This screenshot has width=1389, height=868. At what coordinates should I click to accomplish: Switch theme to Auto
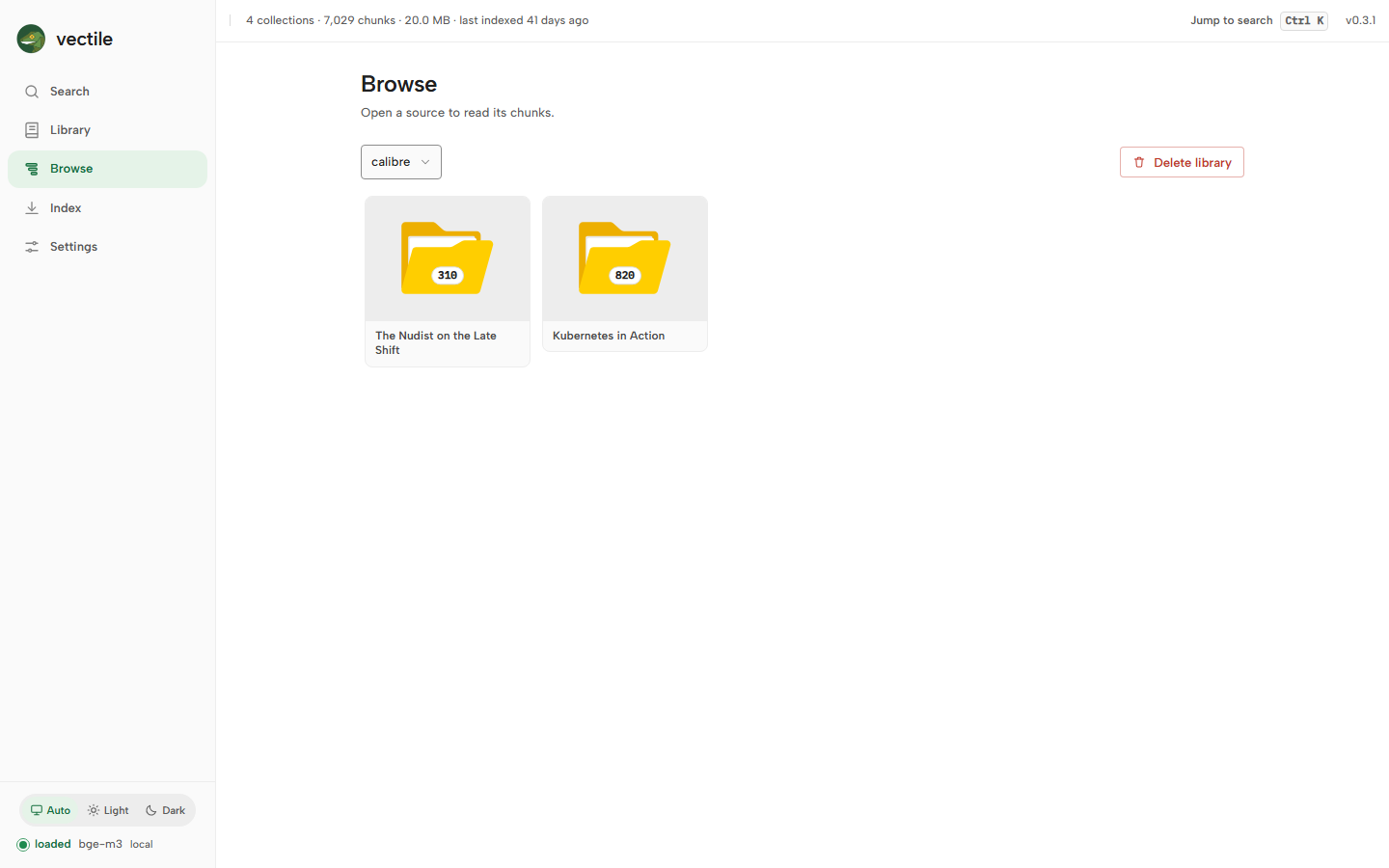click(x=50, y=810)
